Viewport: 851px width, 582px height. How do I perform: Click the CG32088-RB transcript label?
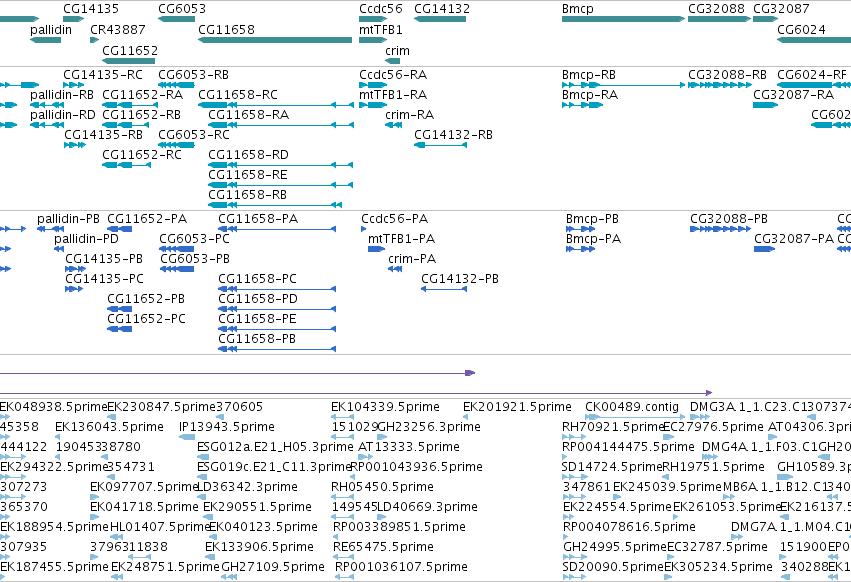pyautogui.click(x=727, y=74)
